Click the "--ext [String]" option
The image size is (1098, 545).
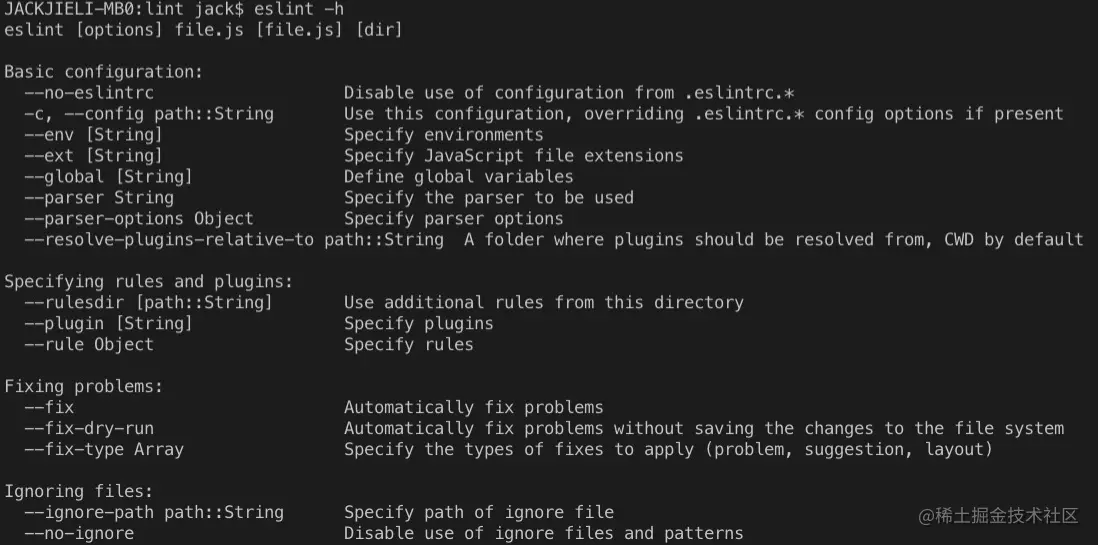point(94,156)
